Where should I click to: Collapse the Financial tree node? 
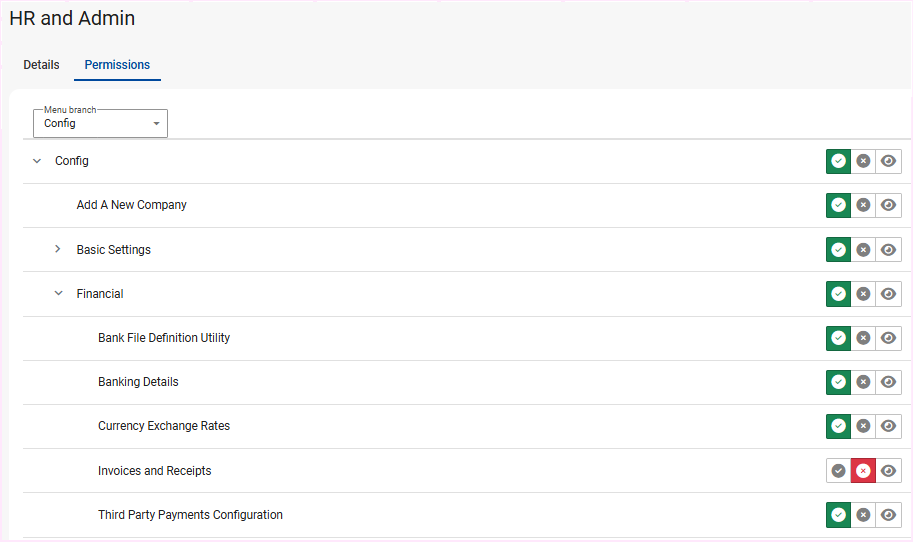[58, 294]
